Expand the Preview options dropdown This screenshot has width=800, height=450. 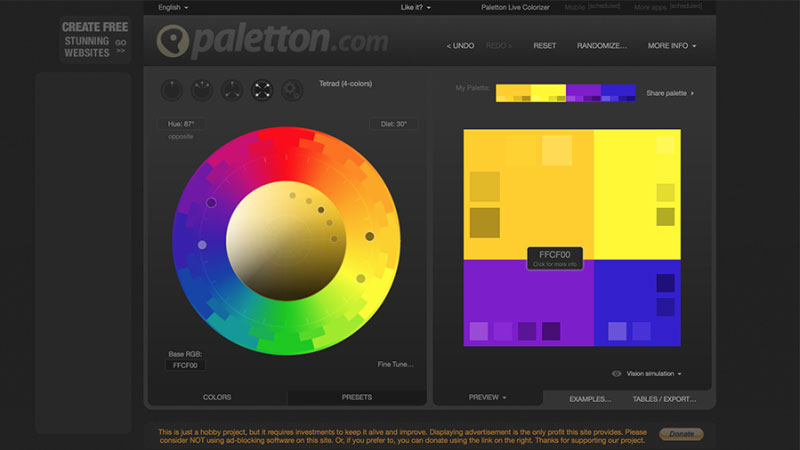[487, 397]
